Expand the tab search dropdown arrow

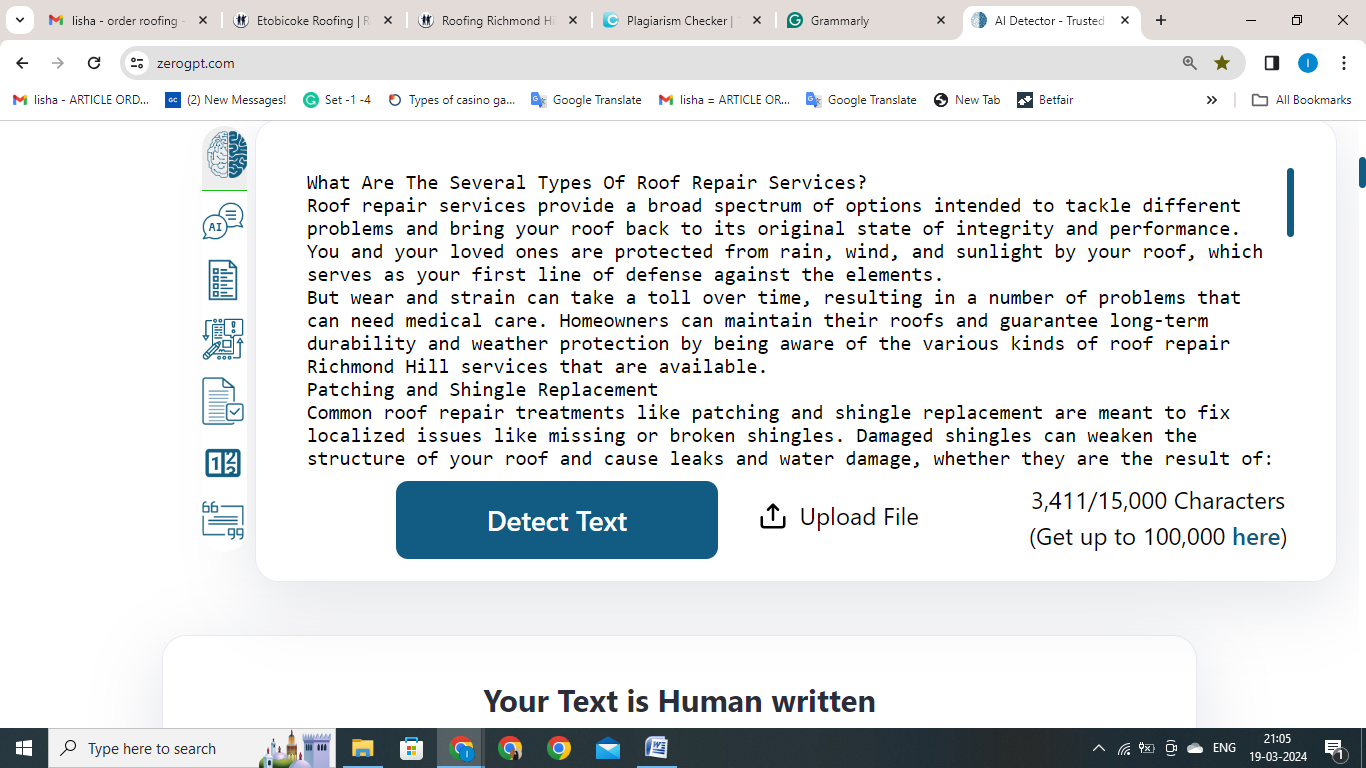[19, 20]
